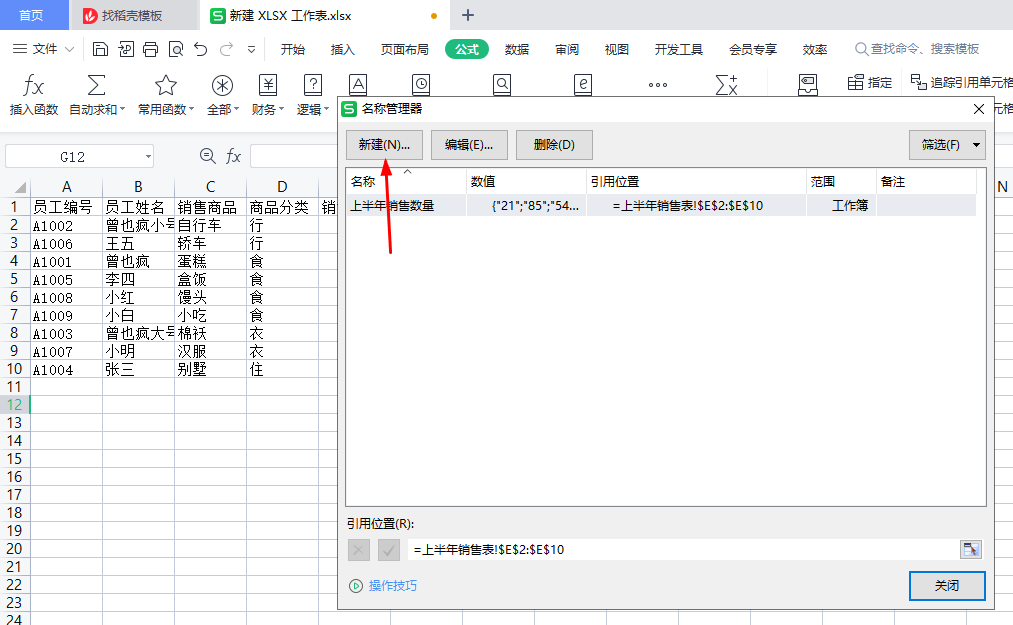Open the 操作技巧 tips link
This screenshot has height=625, width=1013.
(393, 586)
